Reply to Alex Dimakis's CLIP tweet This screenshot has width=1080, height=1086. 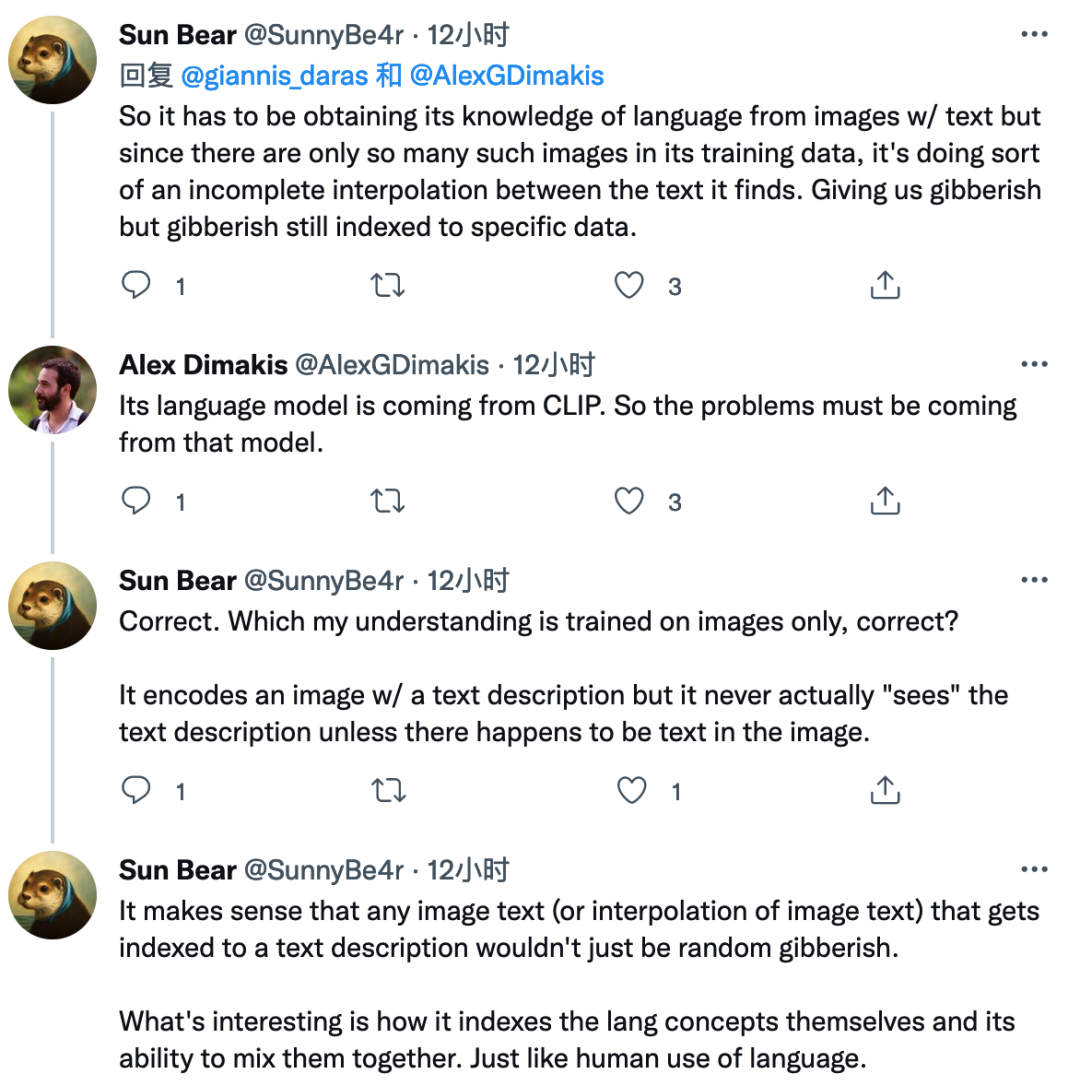[x=136, y=501]
